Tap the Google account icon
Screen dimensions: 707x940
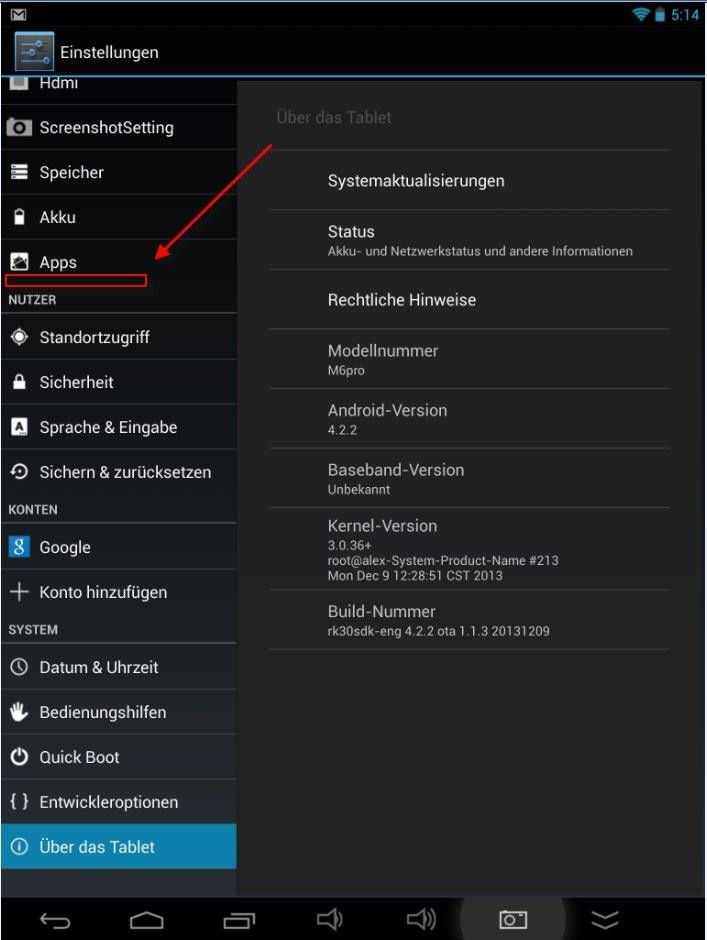(19, 547)
